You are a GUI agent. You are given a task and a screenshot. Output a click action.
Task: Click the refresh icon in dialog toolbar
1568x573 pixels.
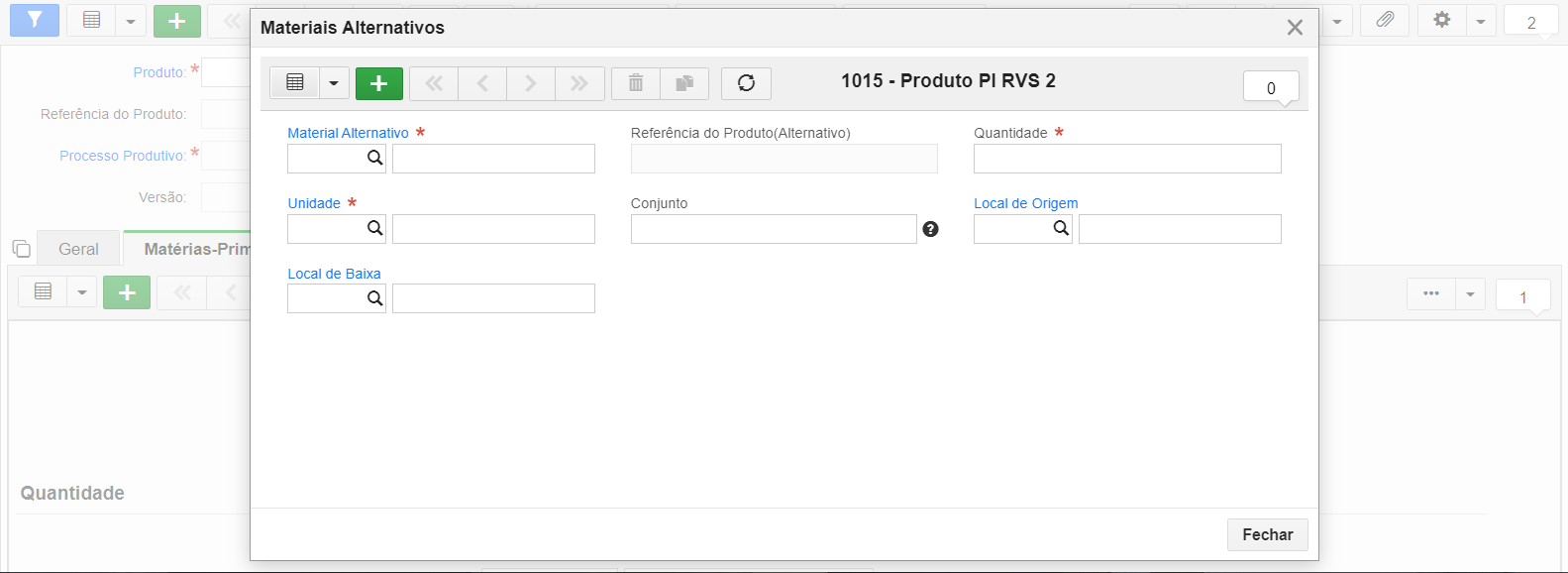pyautogui.click(x=746, y=83)
